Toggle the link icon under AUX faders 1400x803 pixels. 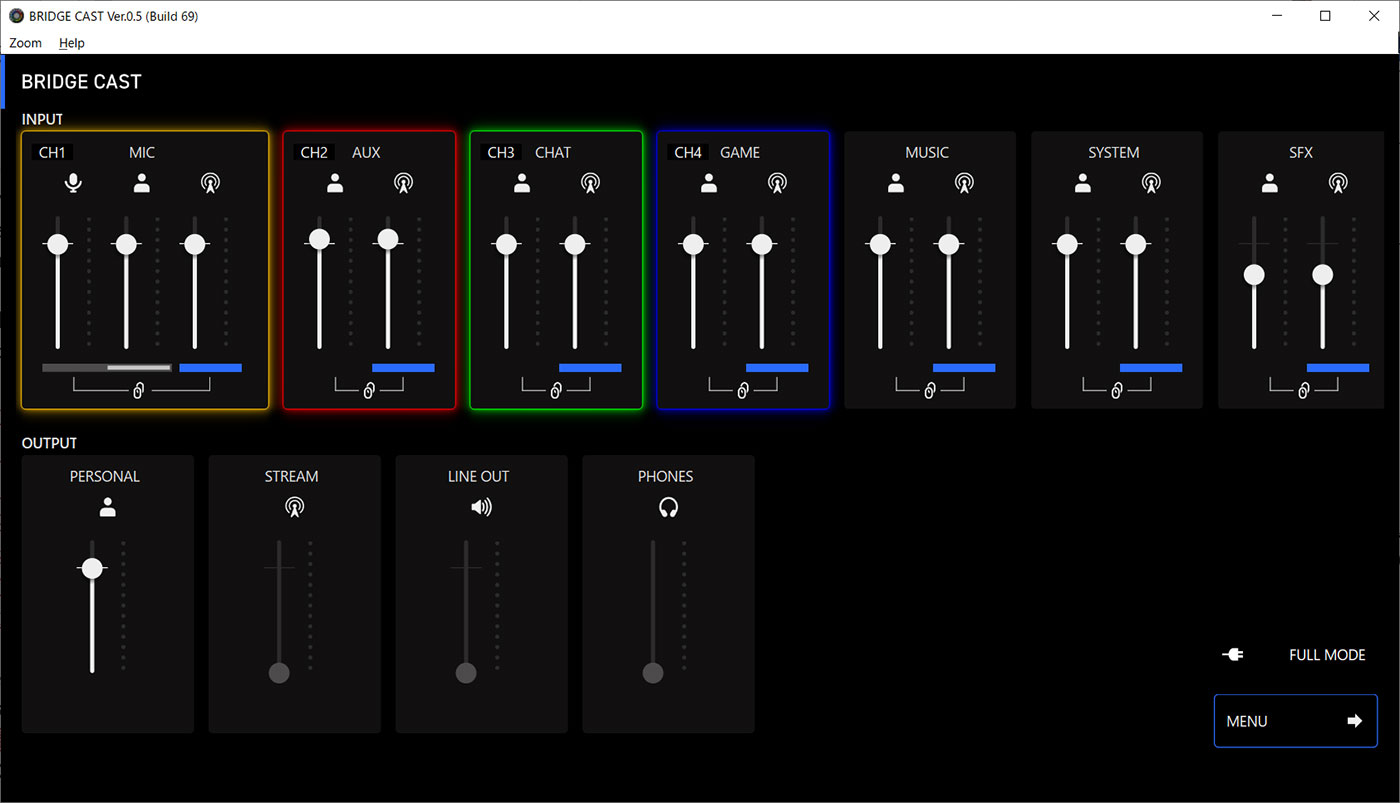(x=368, y=391)
